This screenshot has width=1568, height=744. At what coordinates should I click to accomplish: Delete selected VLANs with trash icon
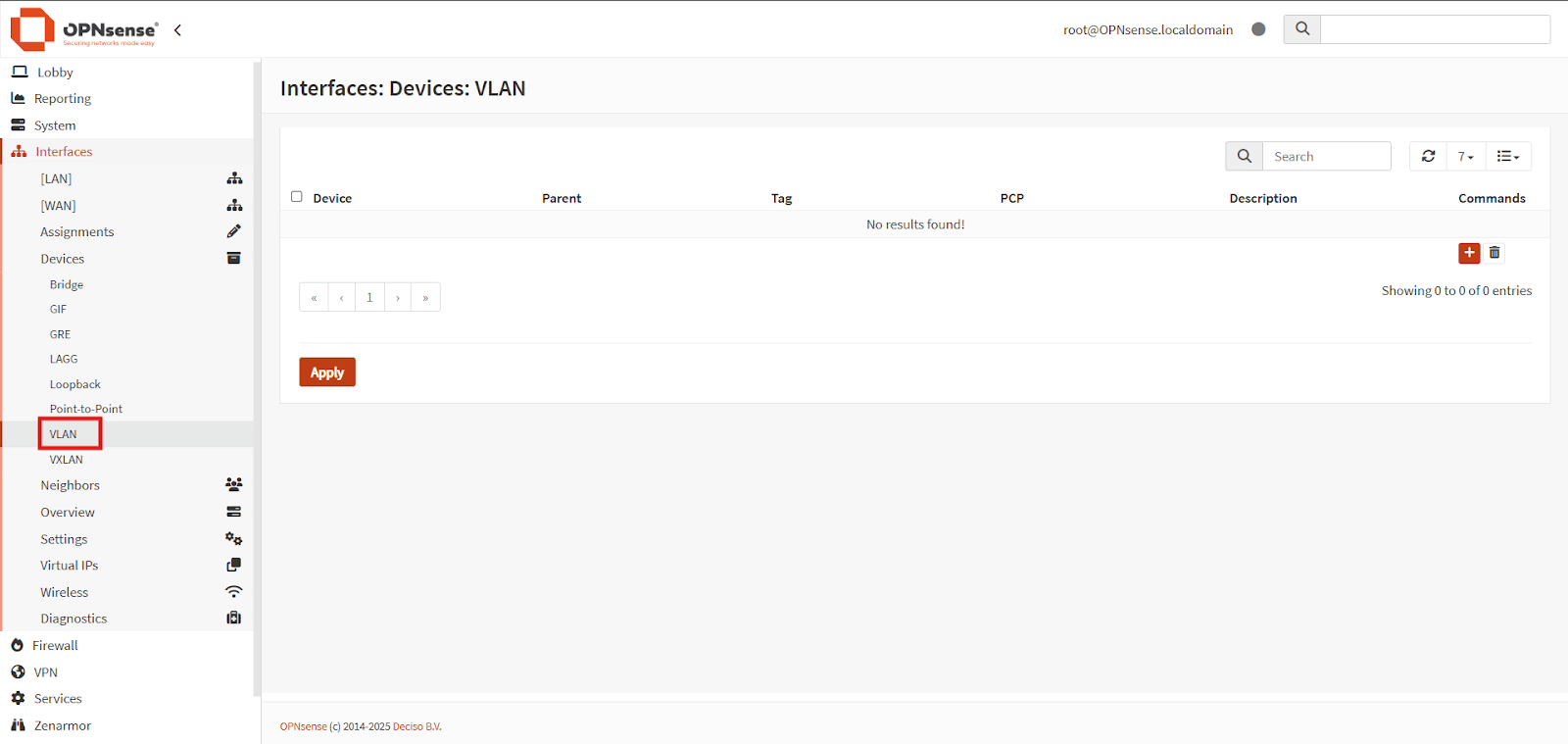coord(1494,253)
